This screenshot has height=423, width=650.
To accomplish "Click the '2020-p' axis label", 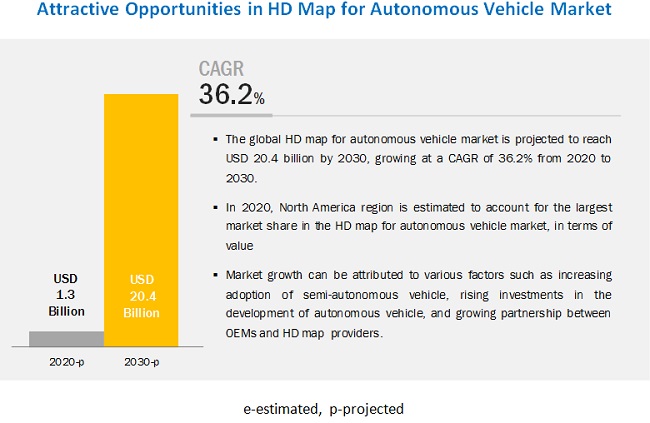I will [66, 358].
